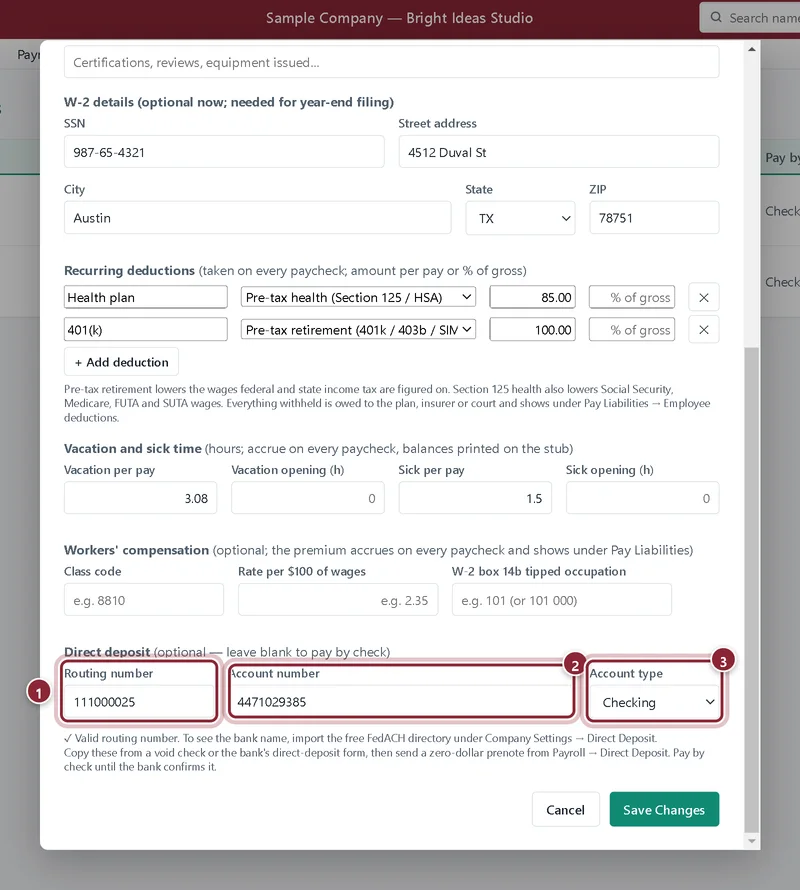Click workers' comp Class code field
Image resolution: width=800 pixels, height=890 pixels.
(x=144, y=599)
